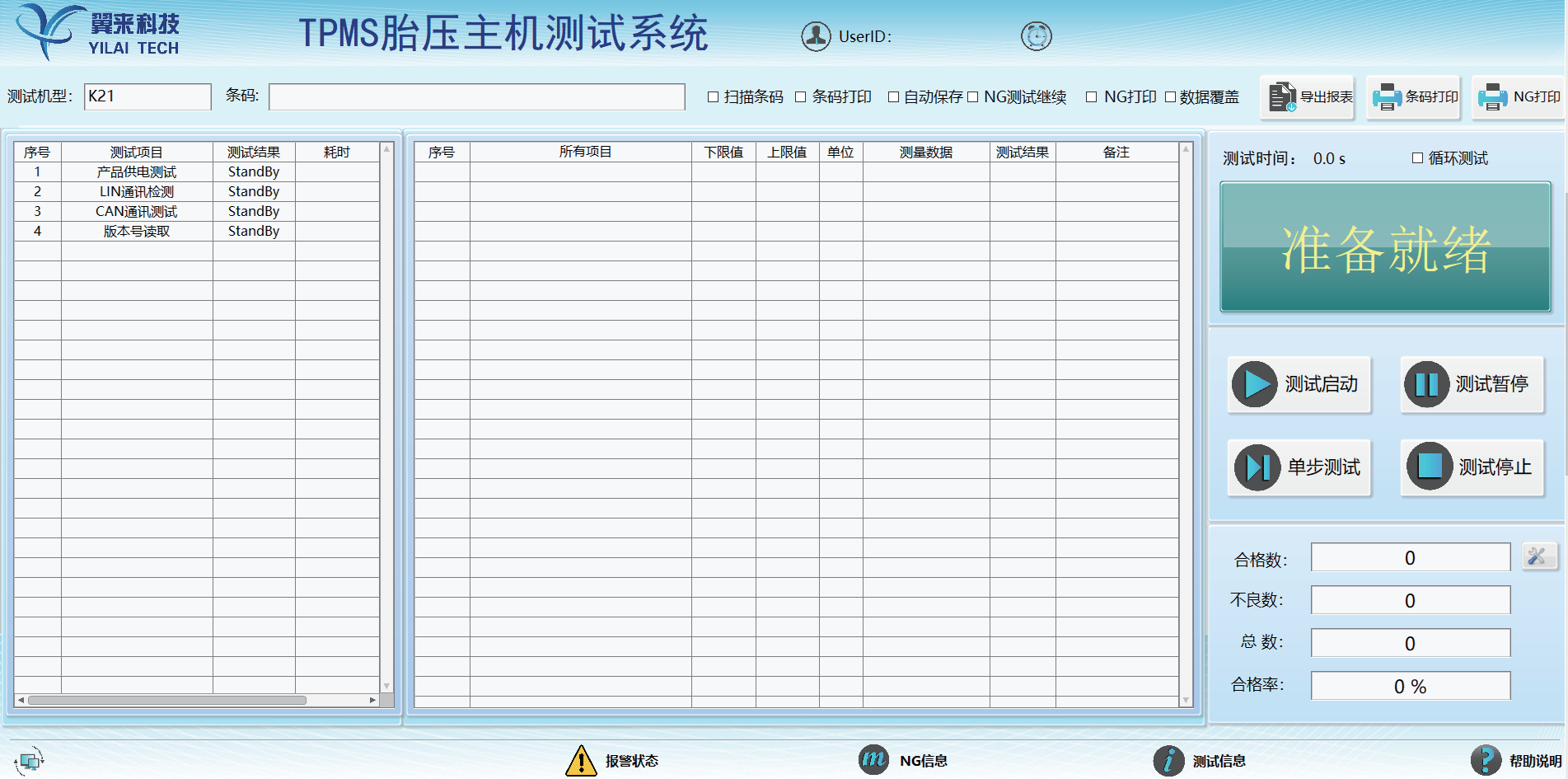This screenshot has width=1568, height=779.
Task: Click the step-forward icon for 单步测试
Action: click(1257, 467)
